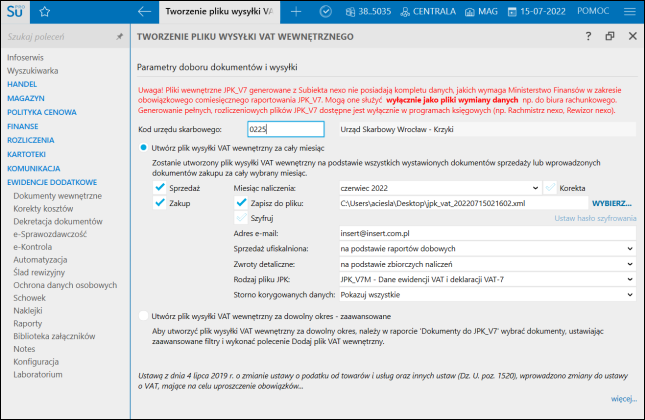Click the file path field
The height and width of the screenshot is (420, 645).
[x=464, y=203]
